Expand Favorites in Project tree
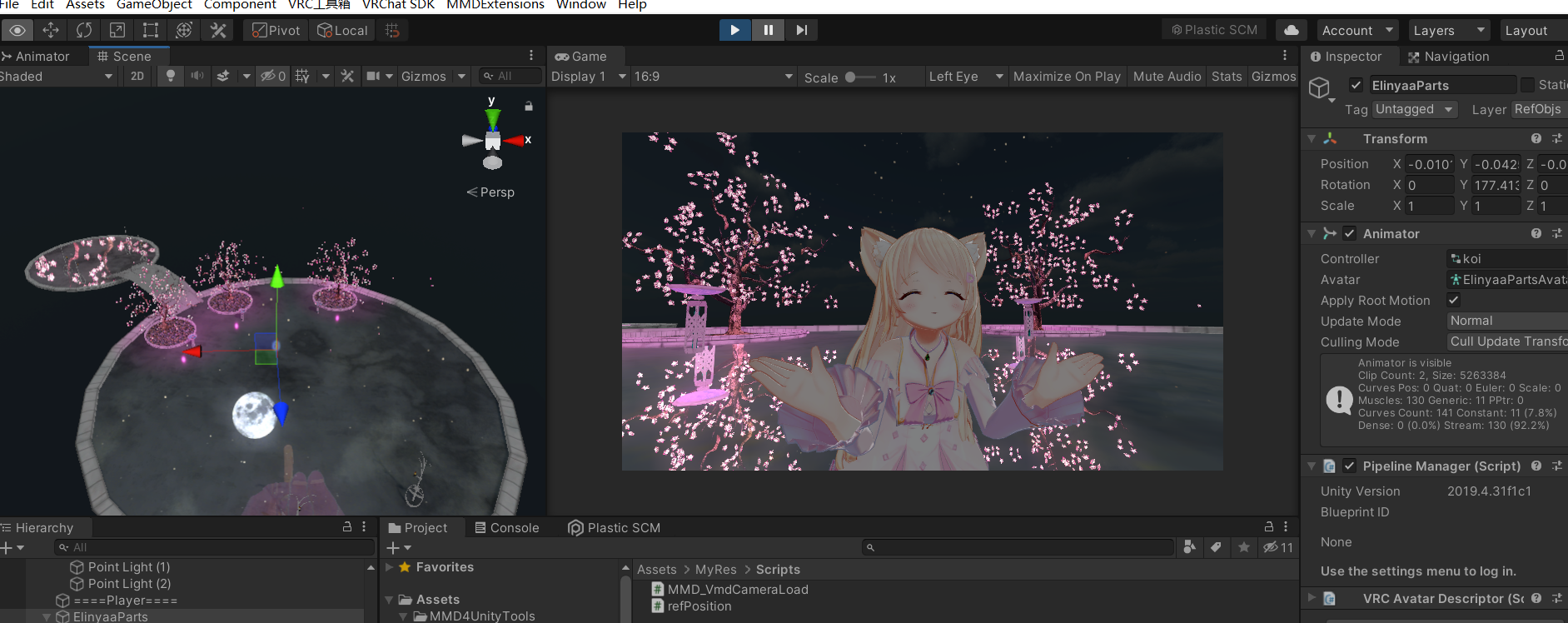The width and height of the screenshot is (1568, 623). 389,566
